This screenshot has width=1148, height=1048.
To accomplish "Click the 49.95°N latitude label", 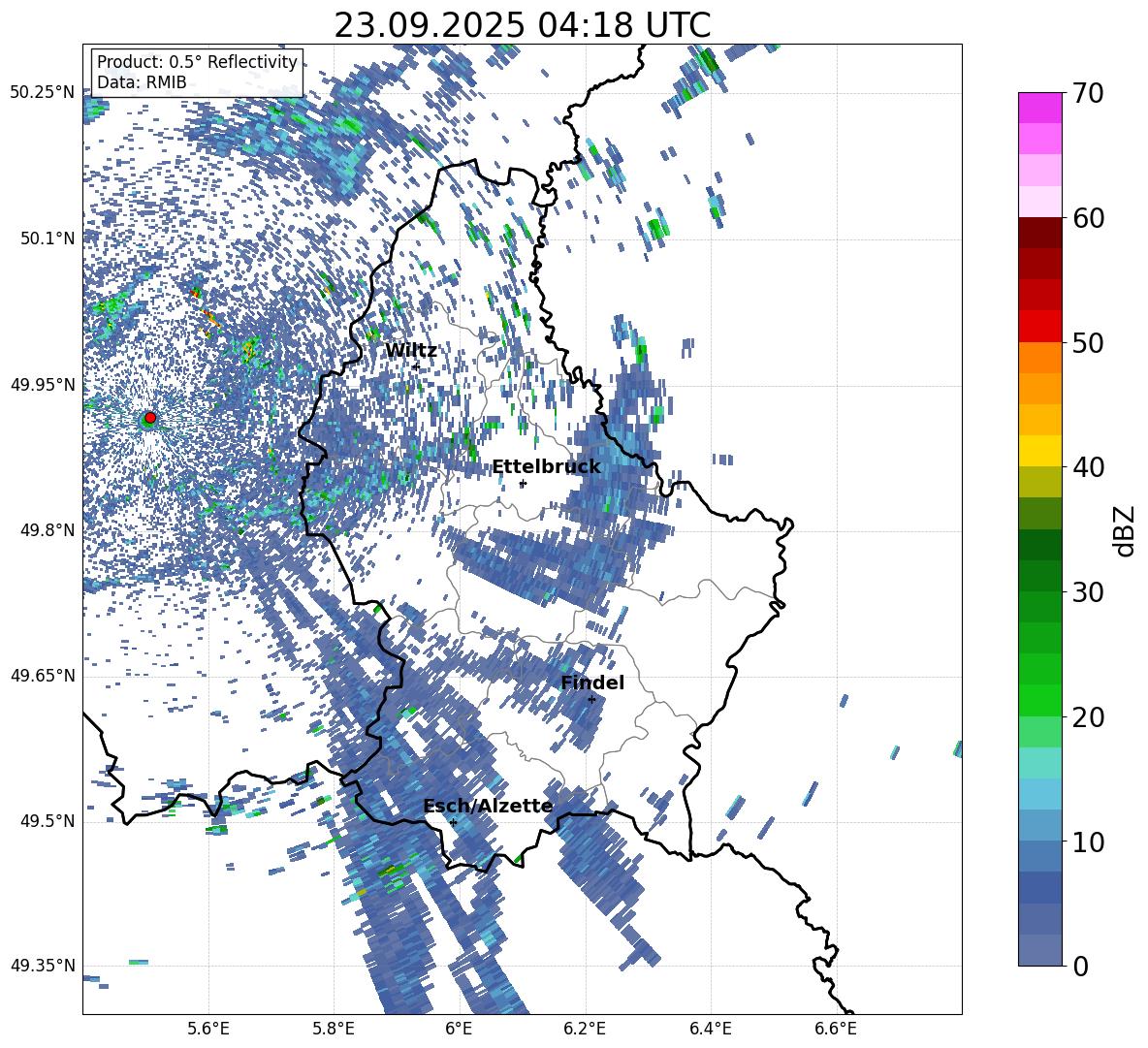I will point(43,385).
